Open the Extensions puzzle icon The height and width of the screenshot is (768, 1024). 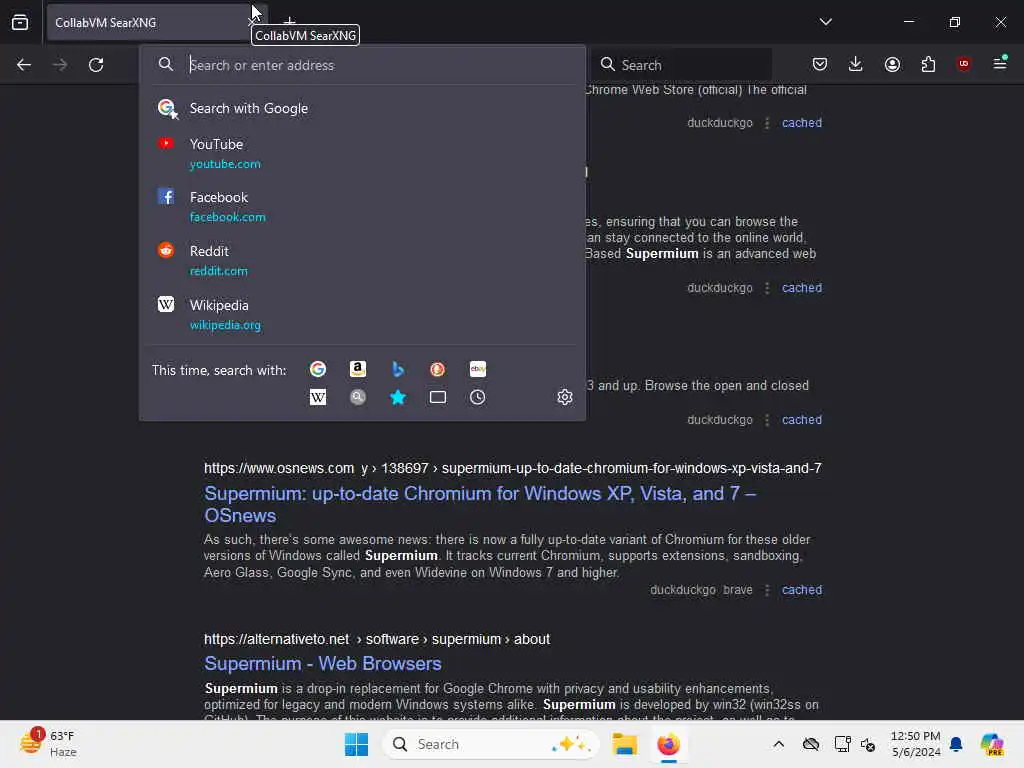928,64
